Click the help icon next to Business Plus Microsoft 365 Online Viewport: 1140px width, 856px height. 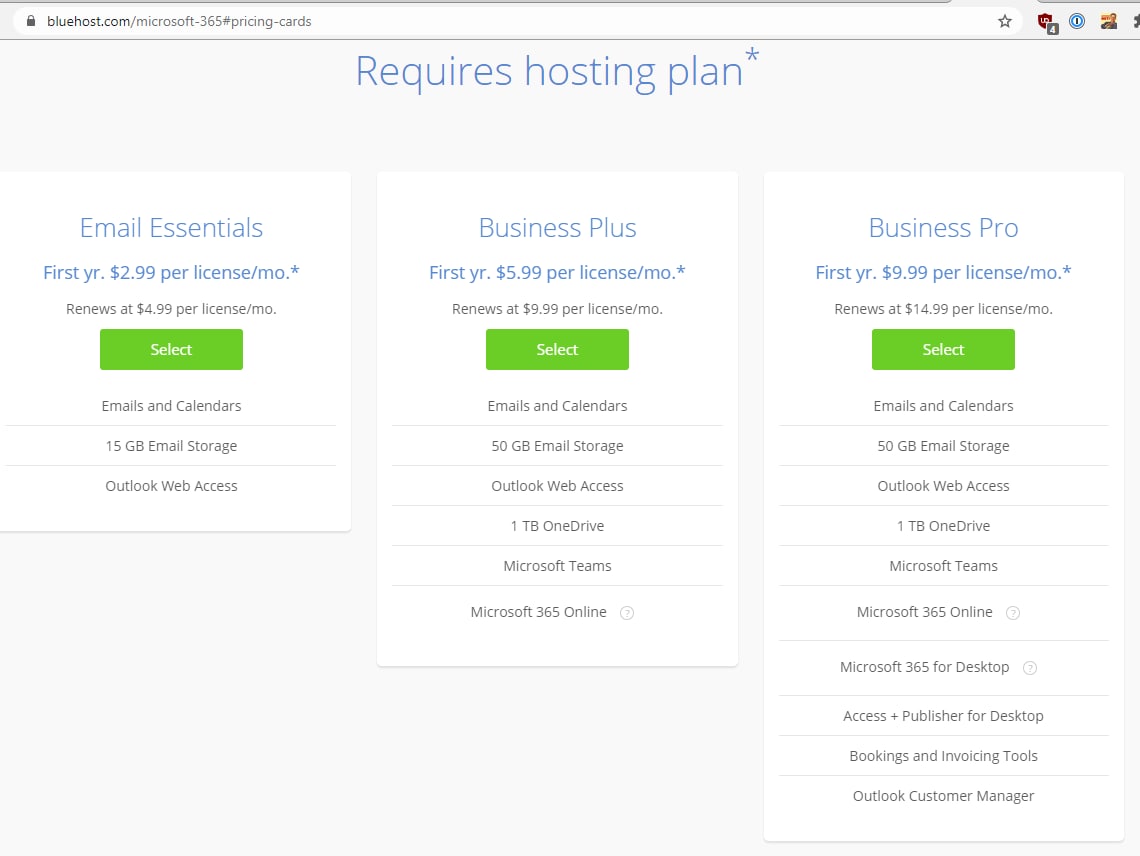click(x=627, y=613)
